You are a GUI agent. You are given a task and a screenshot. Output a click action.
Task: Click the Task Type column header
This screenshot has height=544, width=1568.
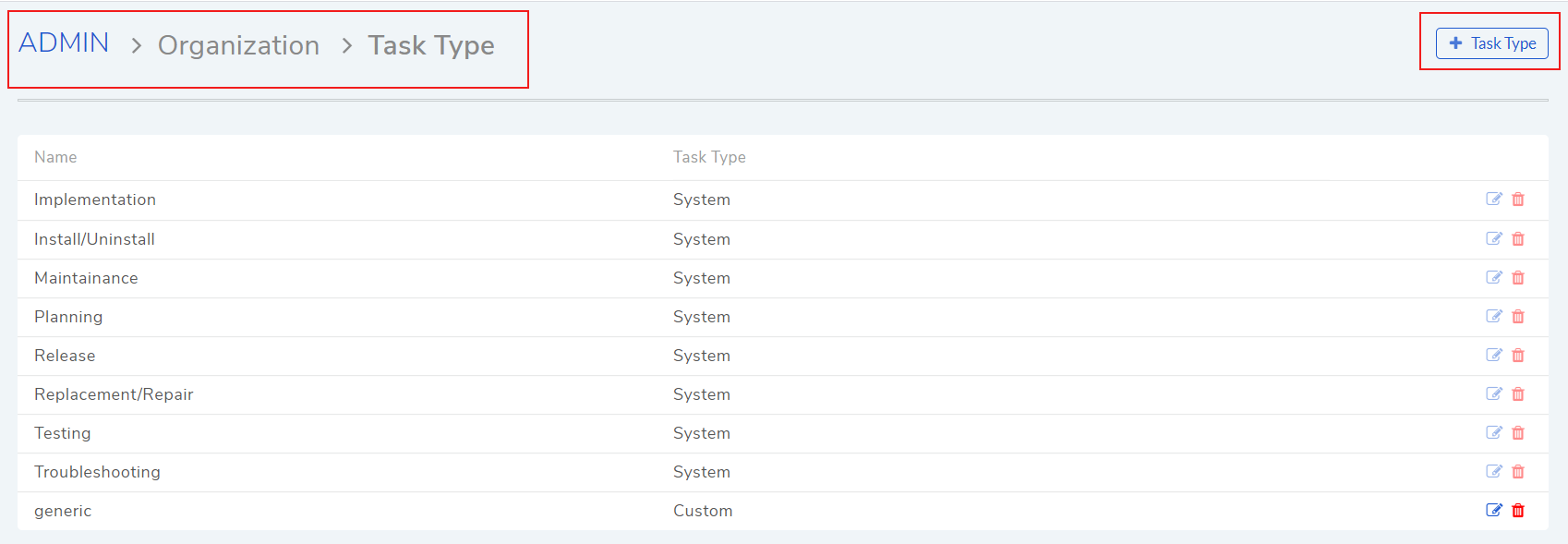(x=709, y=157)
